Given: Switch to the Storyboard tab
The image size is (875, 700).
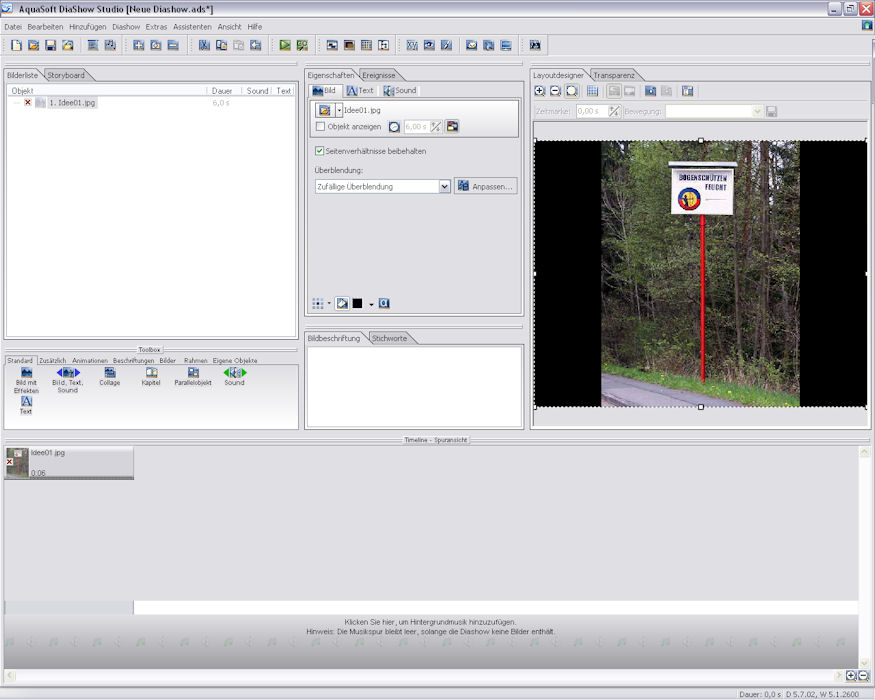Looking at the screenshot, I should pos(66,75).
